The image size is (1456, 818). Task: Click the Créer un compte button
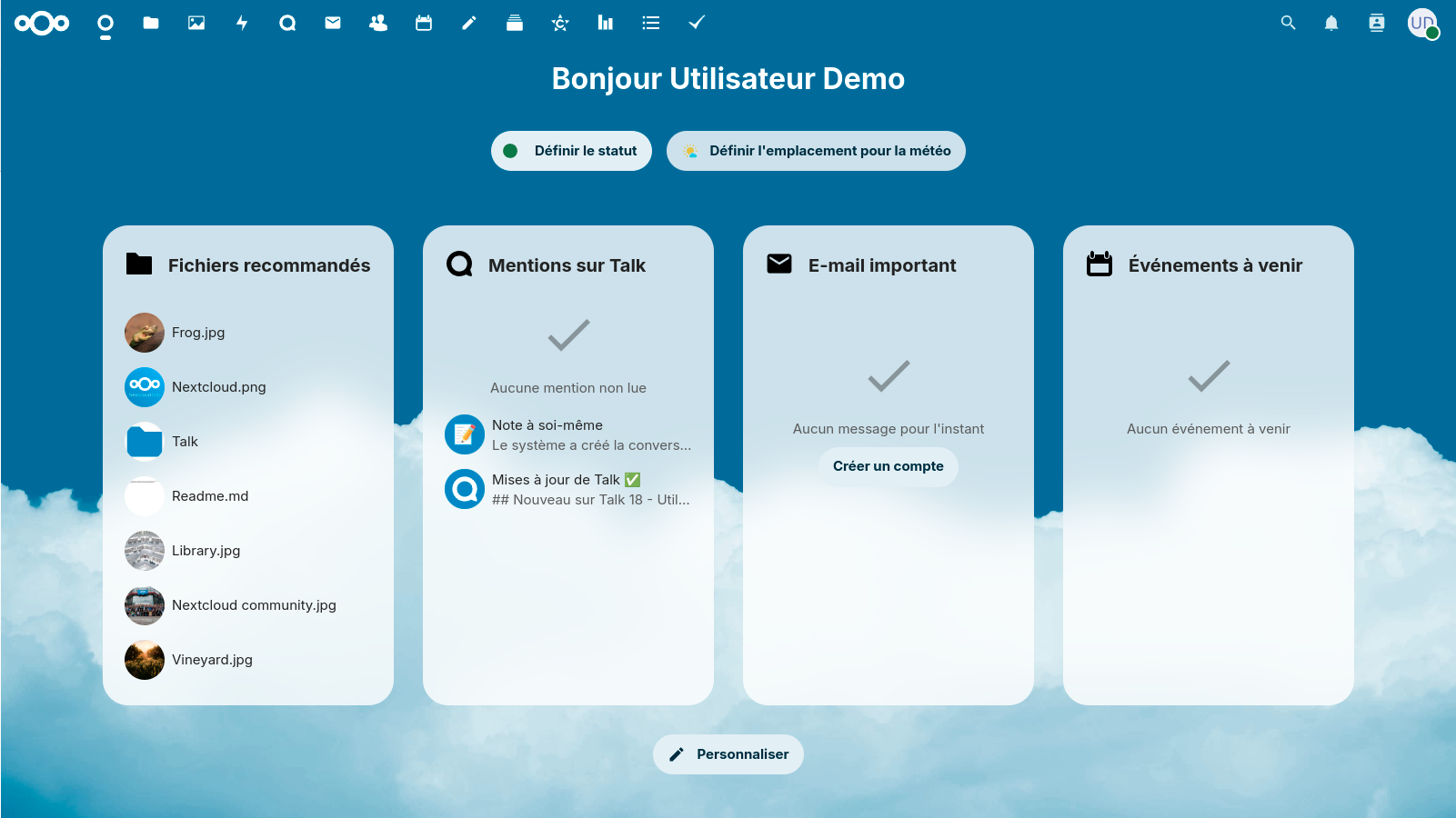coord(889,466)
